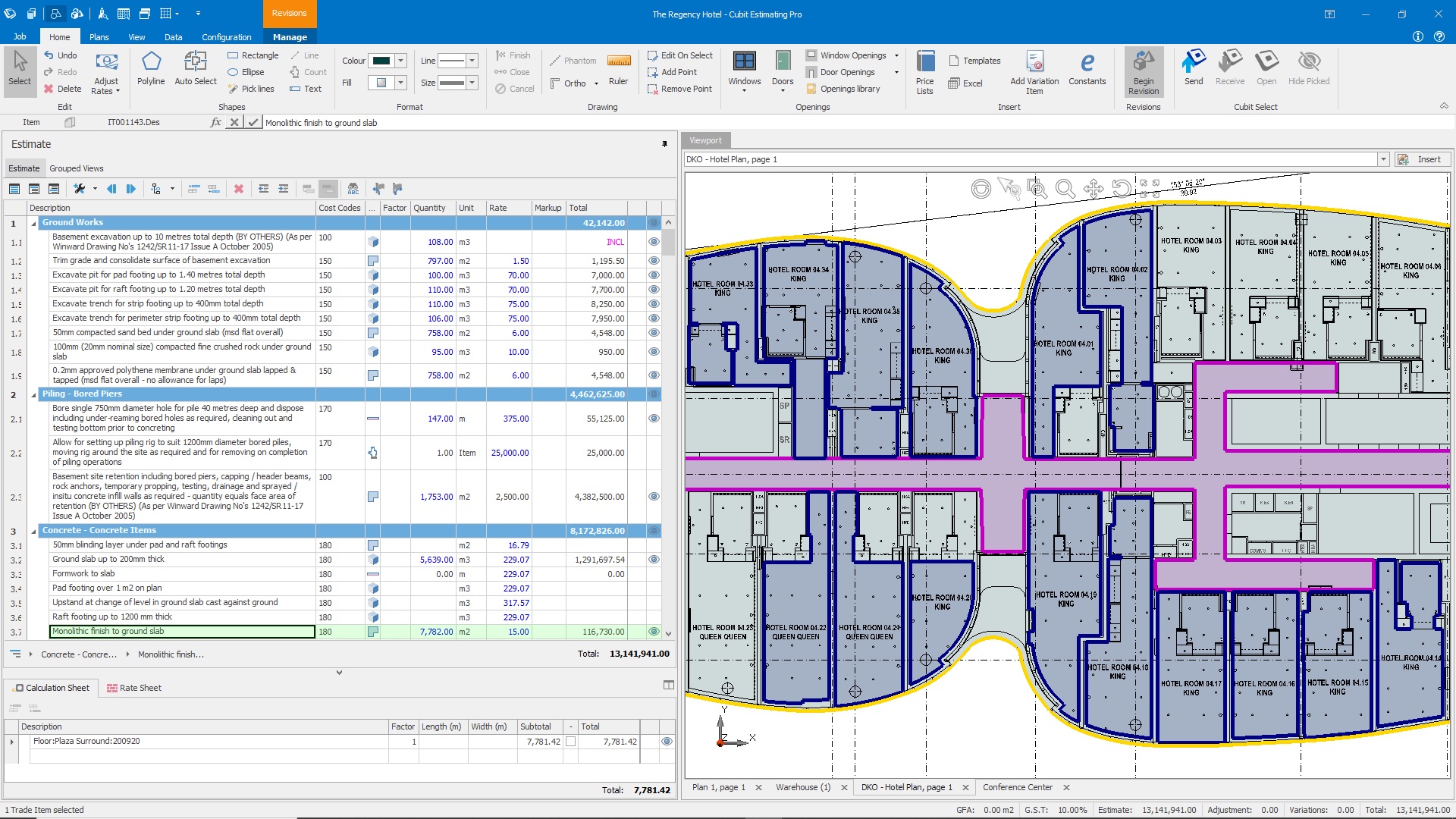Image resolution: width=1456 pixels, height=819 pixels.
Task: Collapse the Piling - Bored Piers group
Action: (x=33, y=394)
